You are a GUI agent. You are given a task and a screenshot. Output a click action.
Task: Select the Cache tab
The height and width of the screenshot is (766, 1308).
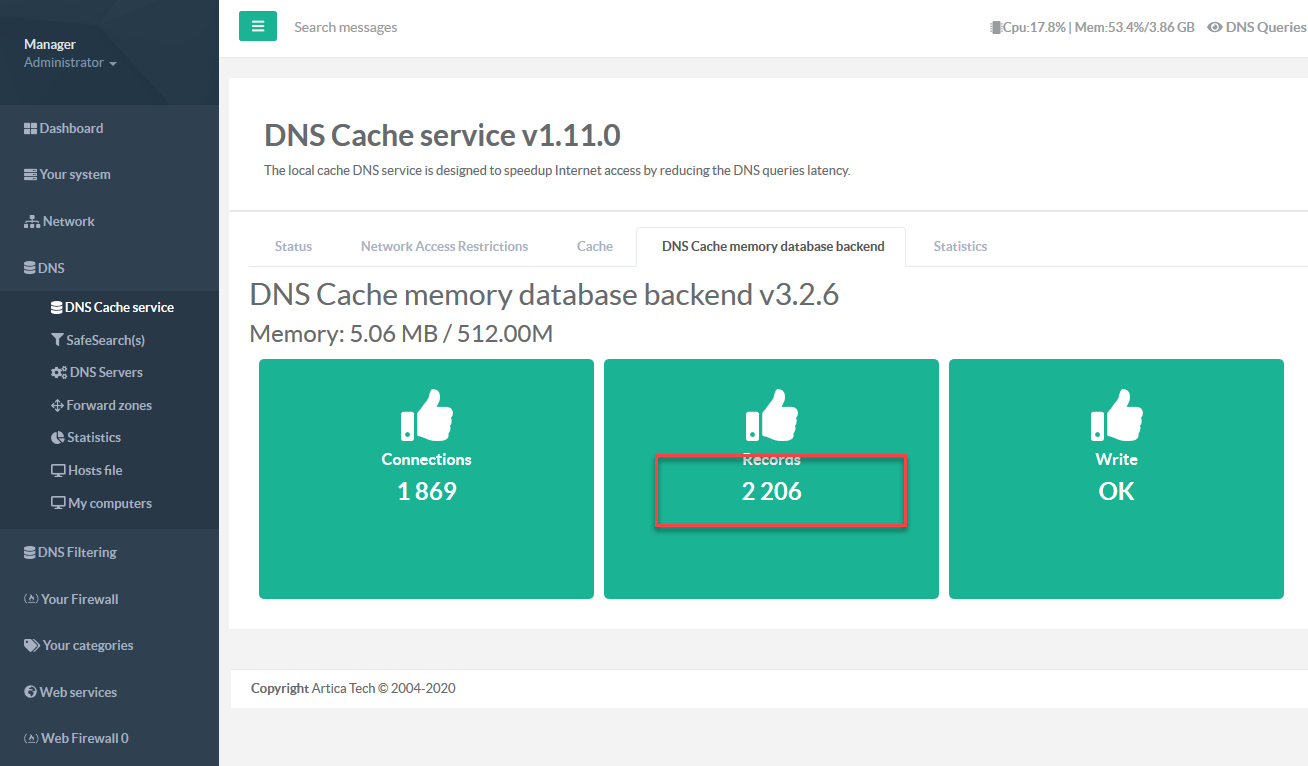pyautogui.click(x=594, y=246)
